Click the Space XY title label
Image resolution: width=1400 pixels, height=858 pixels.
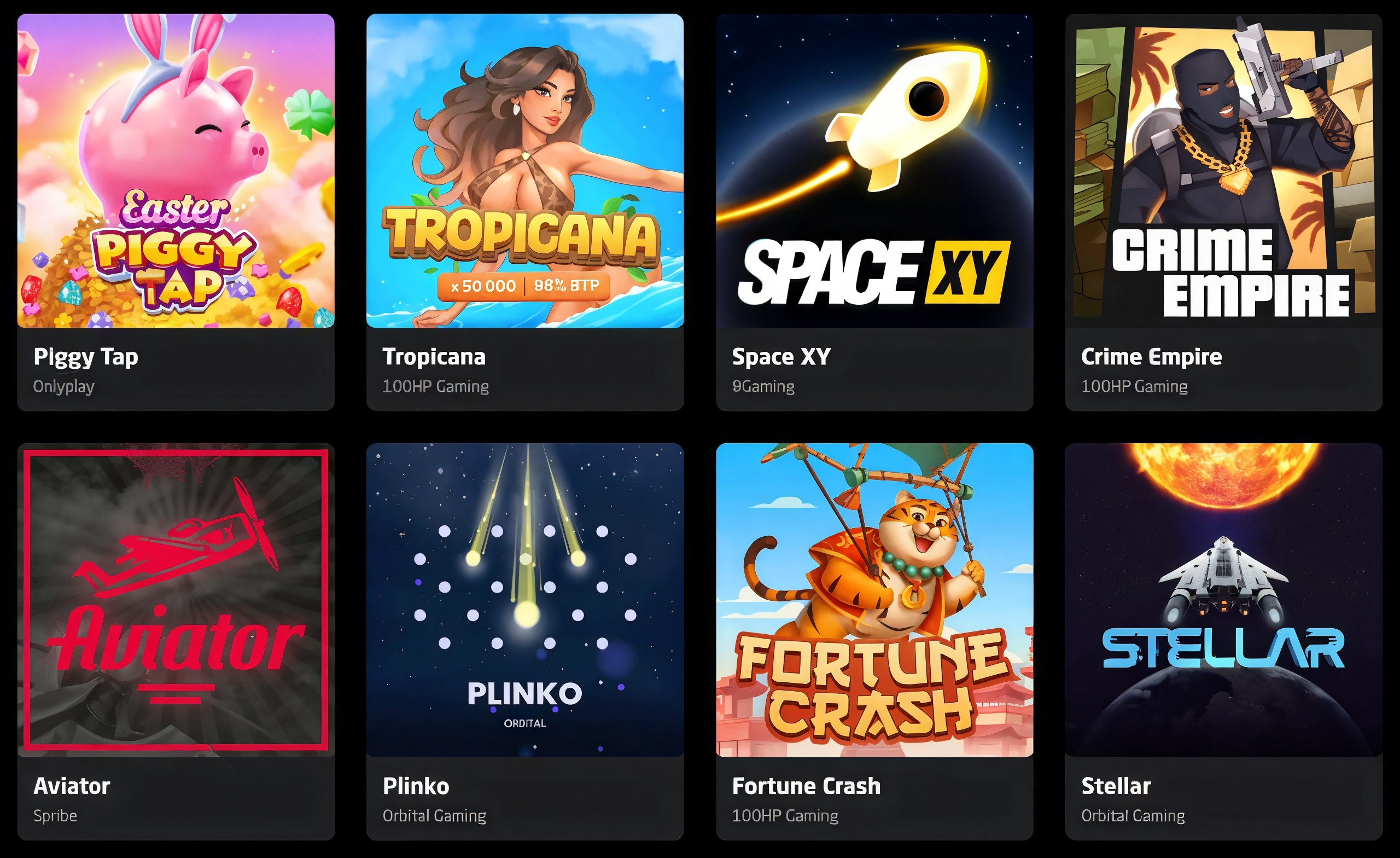pyautogui.click(x=781, y=357)
